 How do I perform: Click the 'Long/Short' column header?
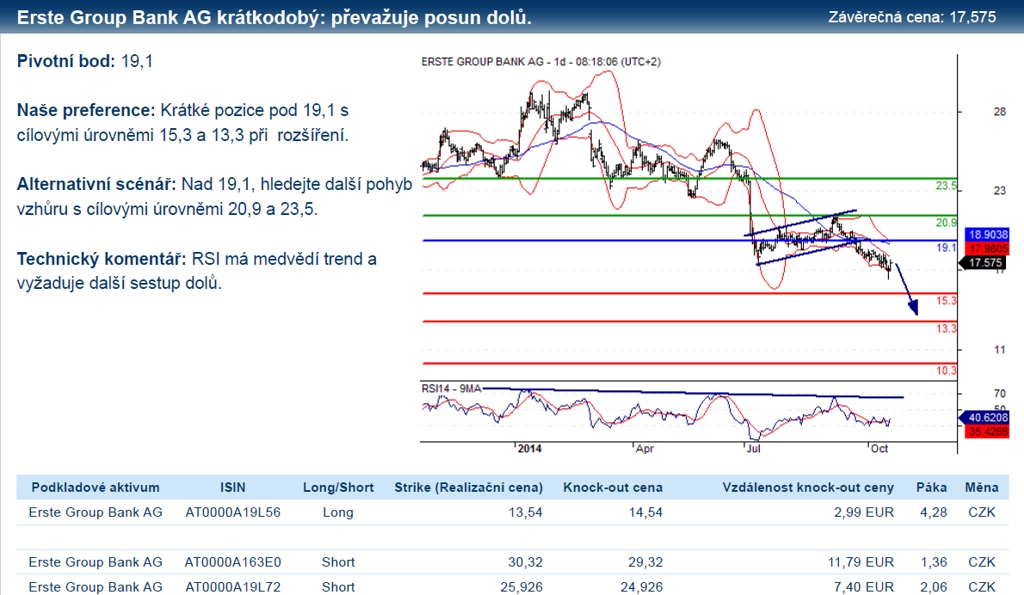[x=338, y=488]
